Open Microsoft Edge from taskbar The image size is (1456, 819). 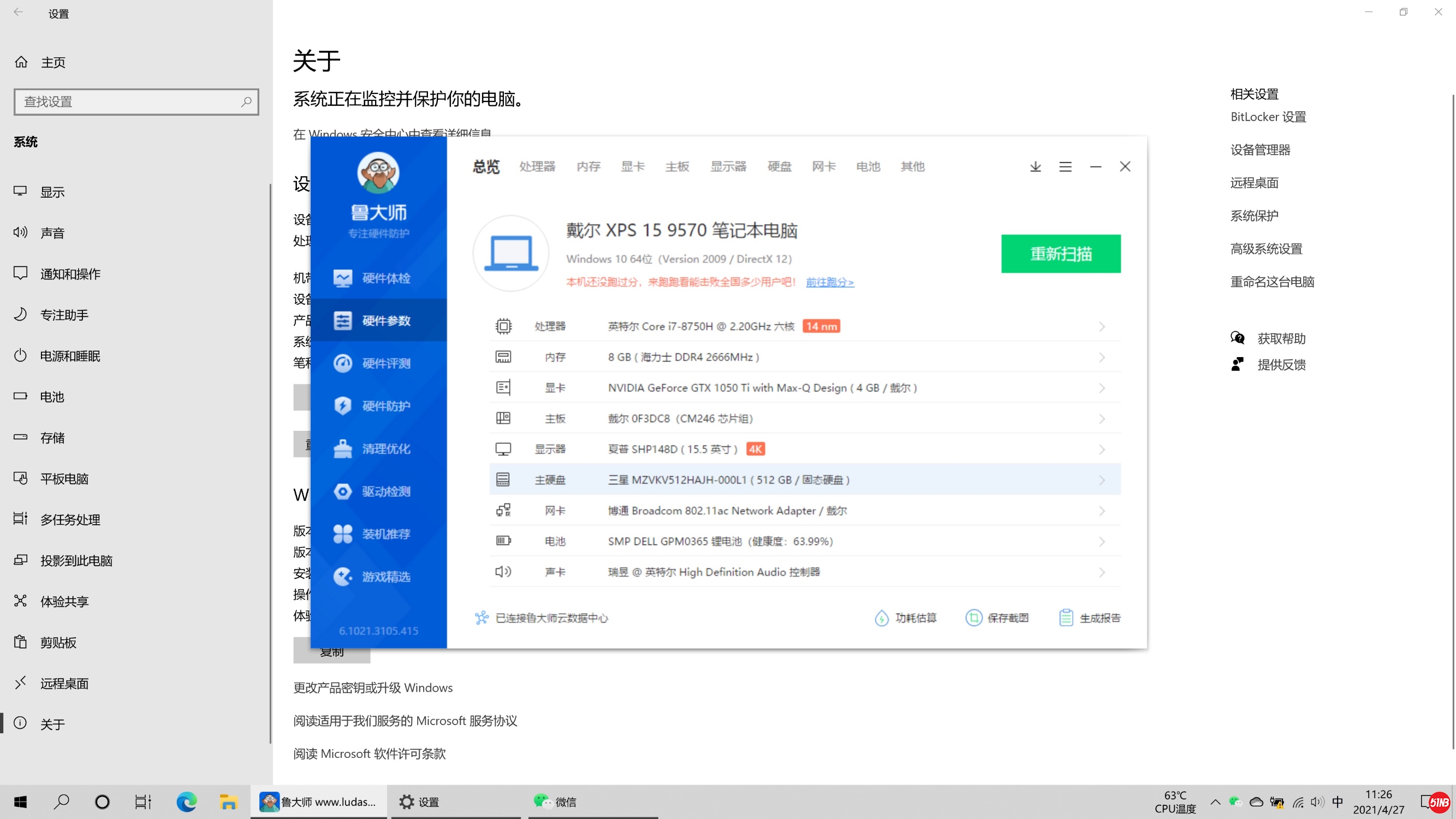click(x=186, y=802)
